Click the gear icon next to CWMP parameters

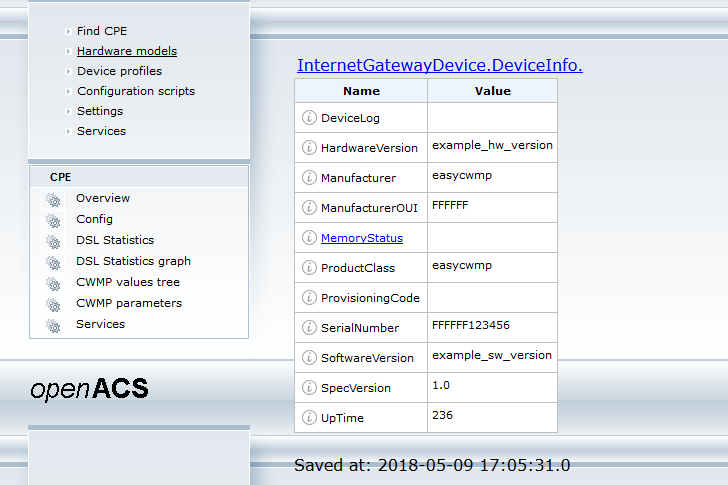click(53, 305)
